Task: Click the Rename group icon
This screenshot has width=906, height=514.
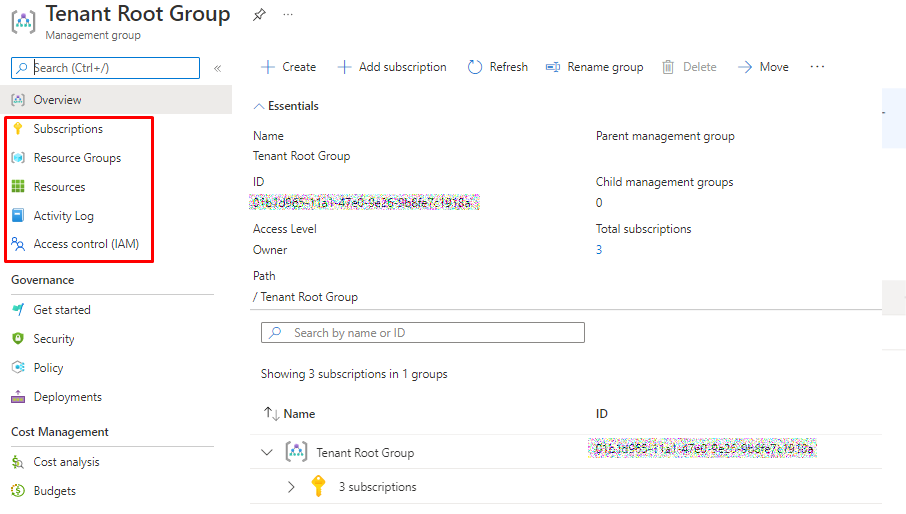Action: coord(552,67)
